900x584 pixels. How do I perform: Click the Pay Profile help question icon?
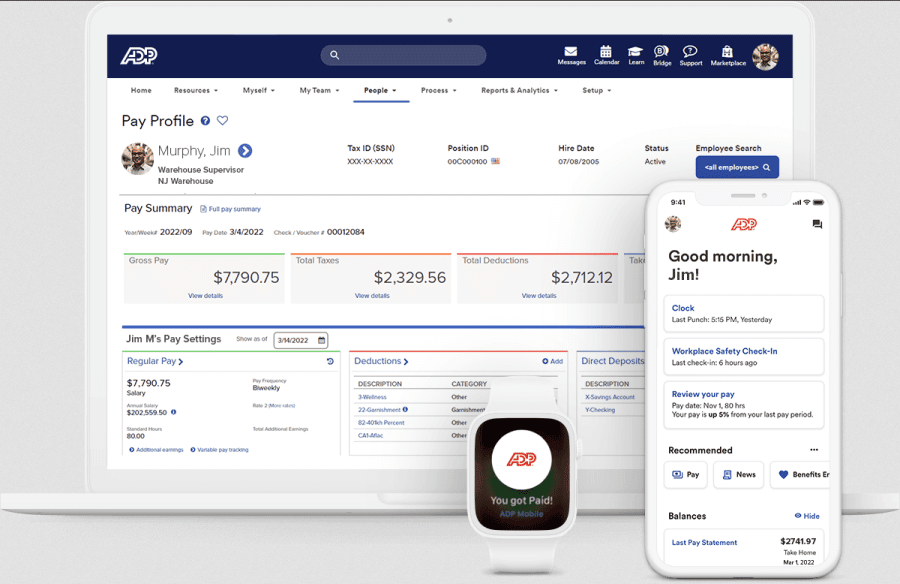[x=205, y=121]
